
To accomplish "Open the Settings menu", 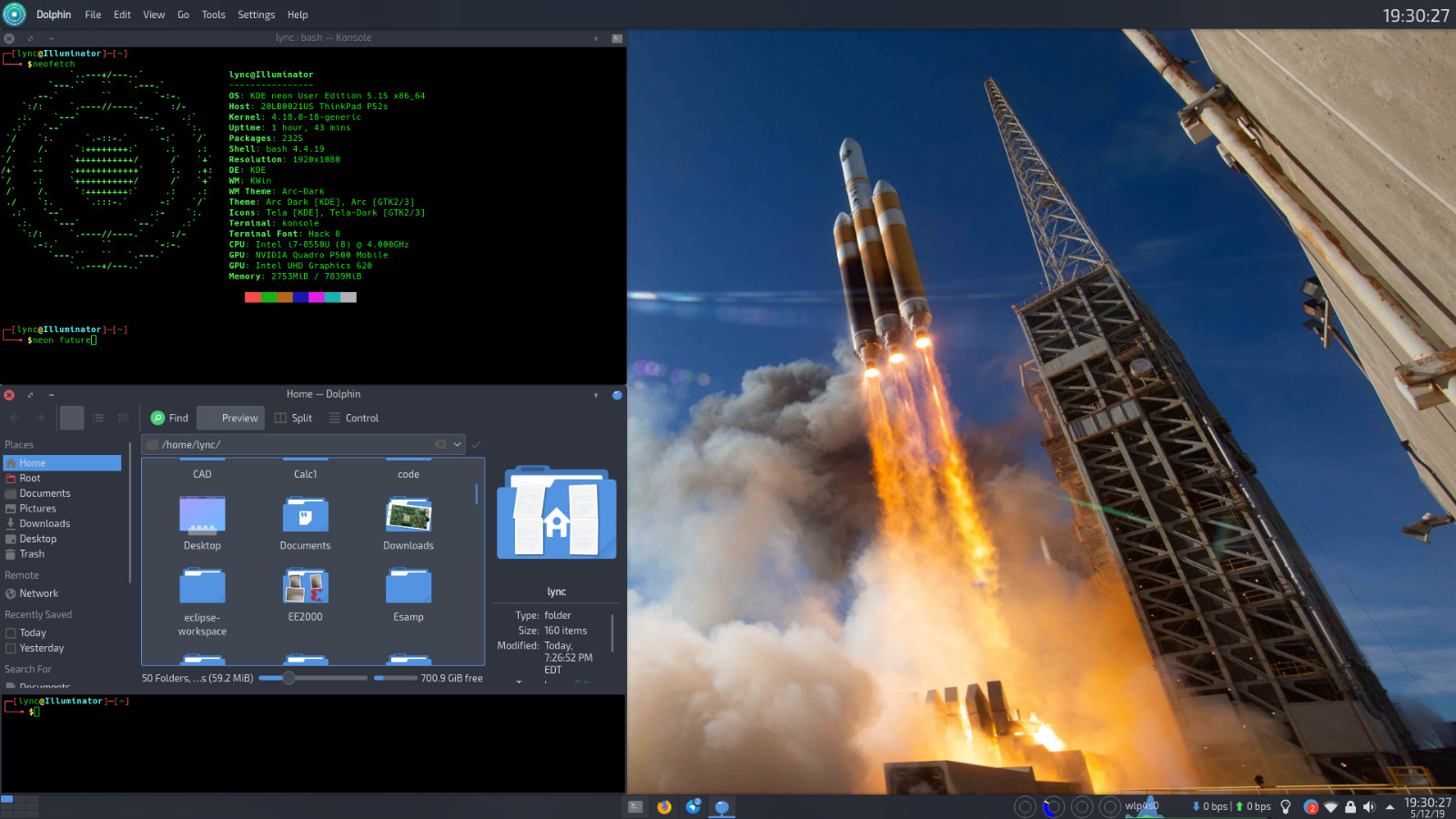I will click(x=257, y=15).
